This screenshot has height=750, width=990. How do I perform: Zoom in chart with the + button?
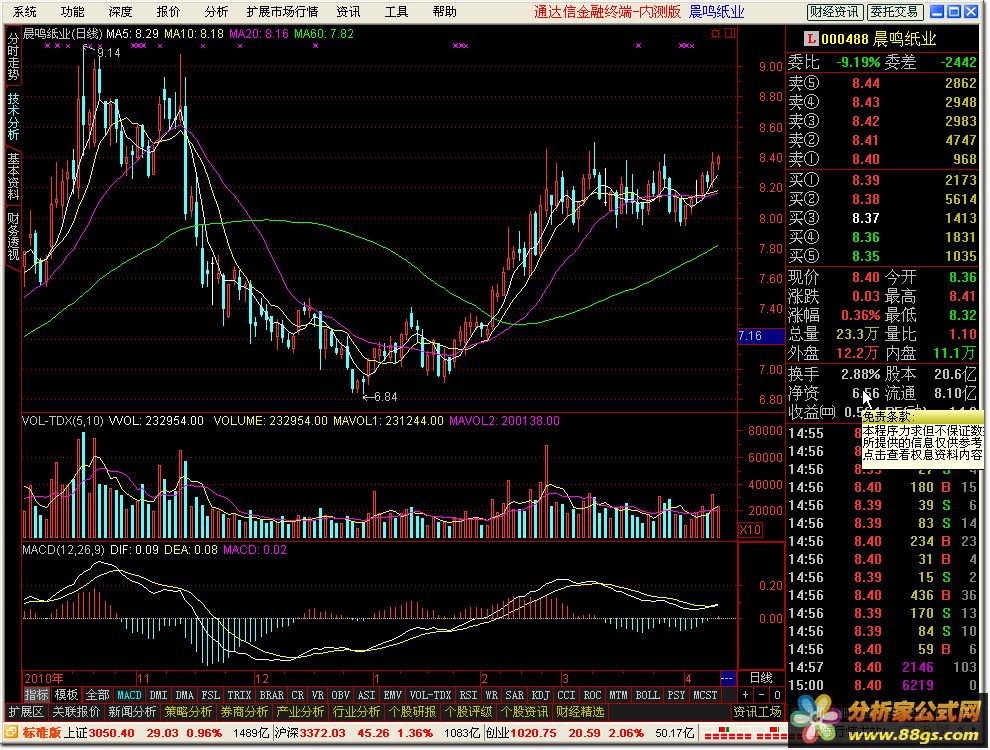pyautogui.click(x=746, y=695)
